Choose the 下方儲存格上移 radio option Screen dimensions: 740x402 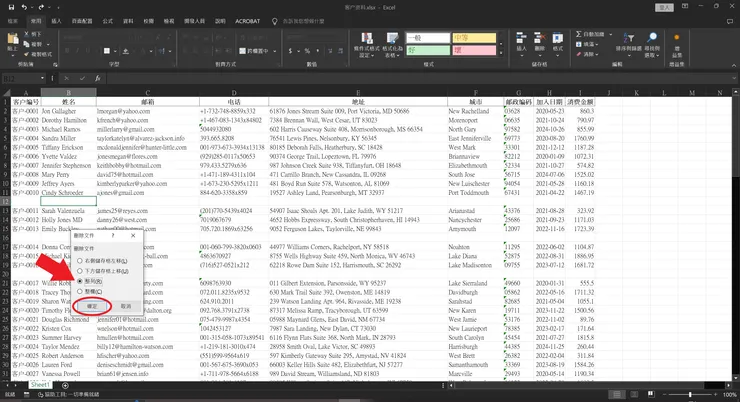[x=80, y=269]
